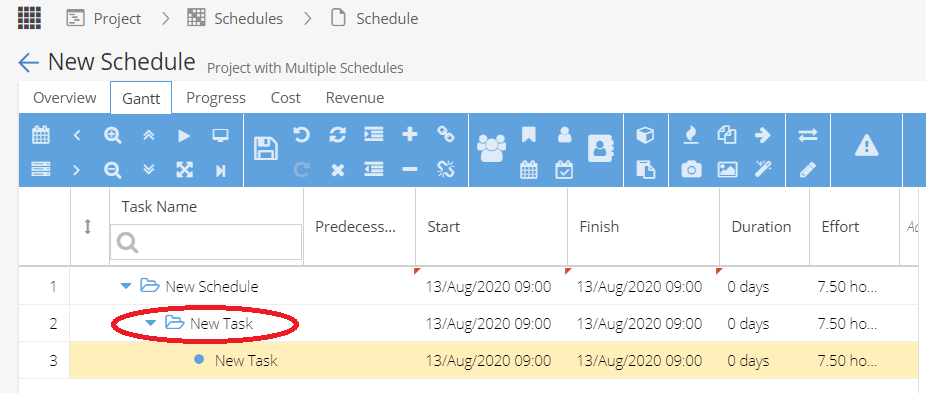Click the zoom in magnifier icon
The width and height of the screenshot is (926, 393).
click(112, 135)
